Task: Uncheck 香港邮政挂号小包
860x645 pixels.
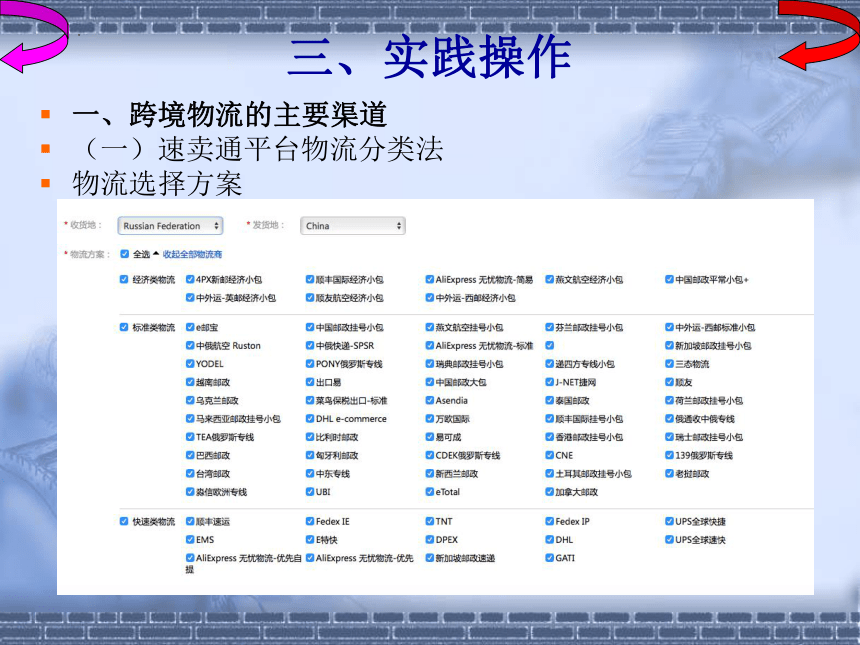Action: point(550,437)
